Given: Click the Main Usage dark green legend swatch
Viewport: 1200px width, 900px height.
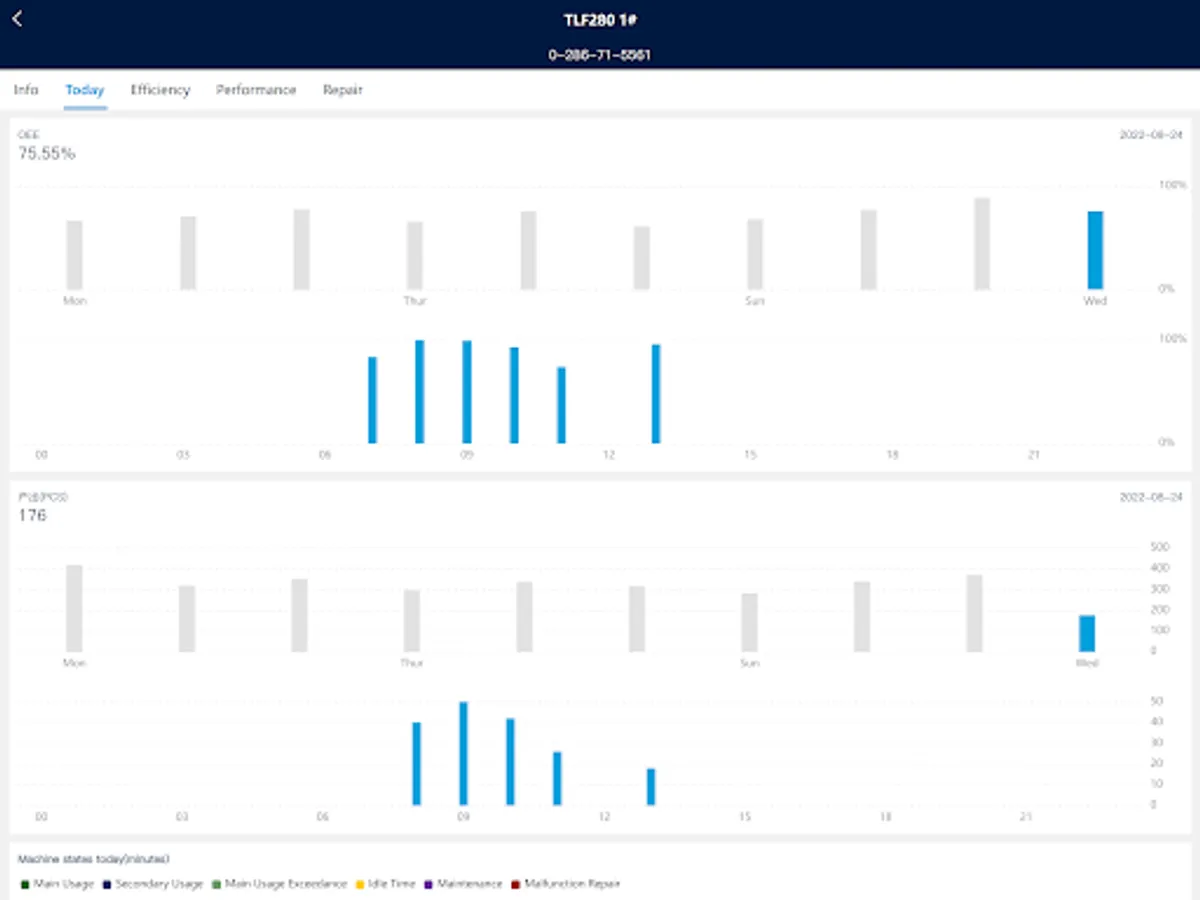Looking at the screenshot, I should pos(25,884).
